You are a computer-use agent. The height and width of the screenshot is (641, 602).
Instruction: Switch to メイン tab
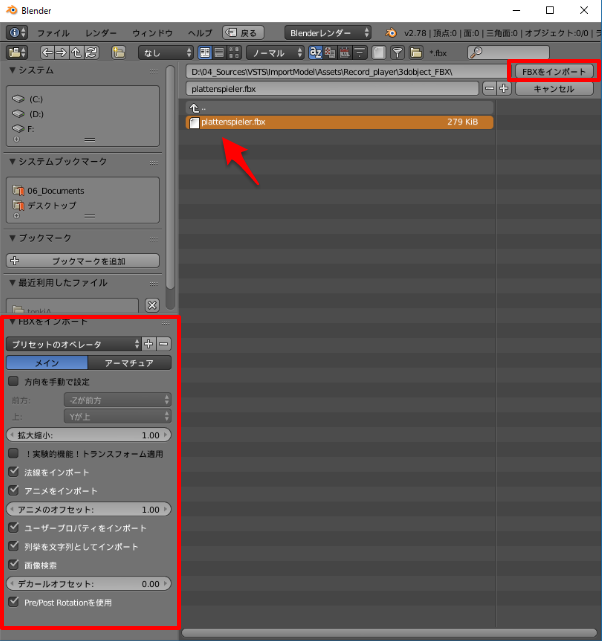pyautogui.click(x=47, y=363)
